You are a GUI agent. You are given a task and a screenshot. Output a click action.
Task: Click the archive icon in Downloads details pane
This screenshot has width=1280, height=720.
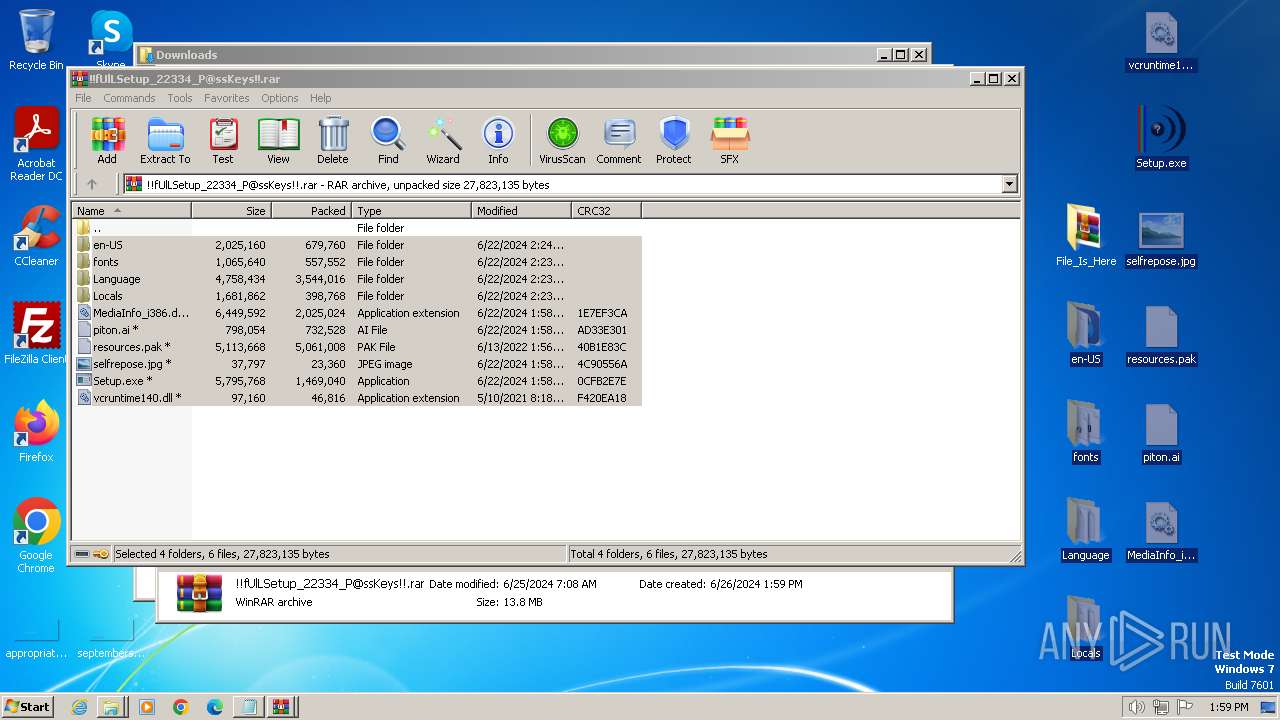click(199, 592)
